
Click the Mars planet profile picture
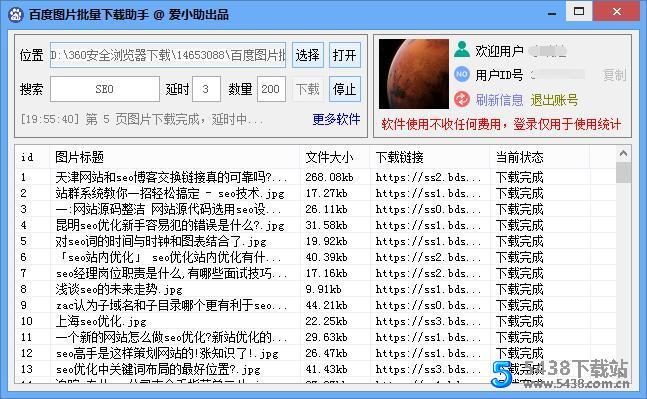(x=413, y=74)
